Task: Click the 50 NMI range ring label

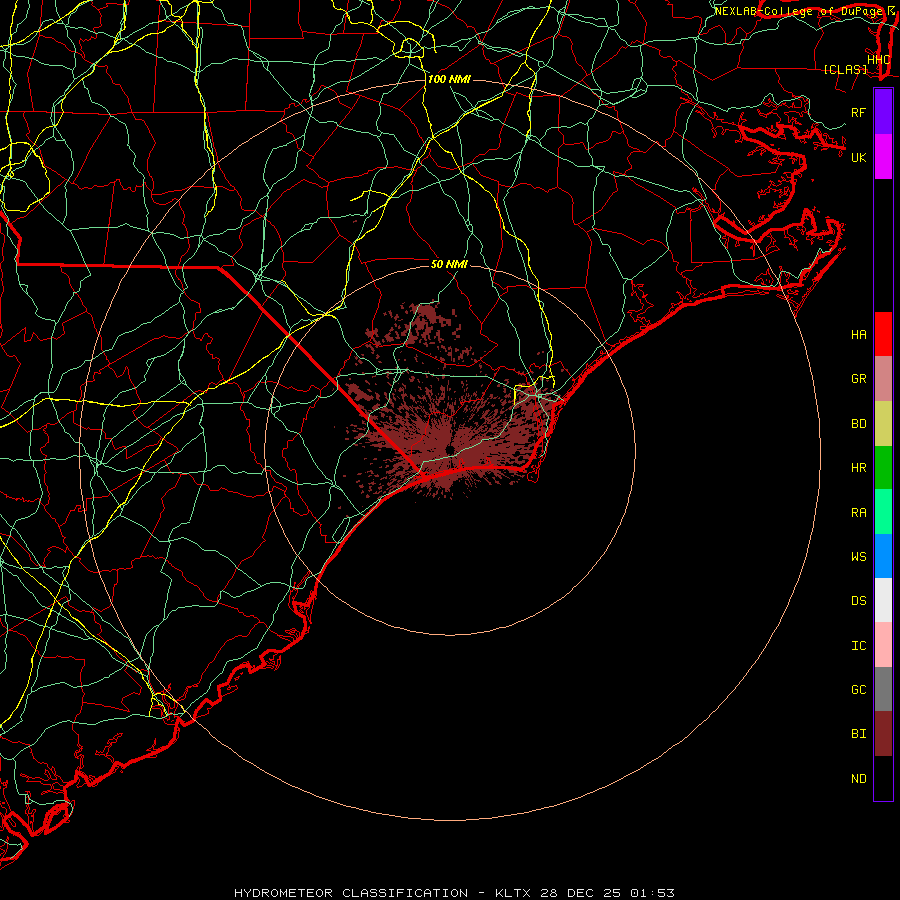Action: point(449,264)
